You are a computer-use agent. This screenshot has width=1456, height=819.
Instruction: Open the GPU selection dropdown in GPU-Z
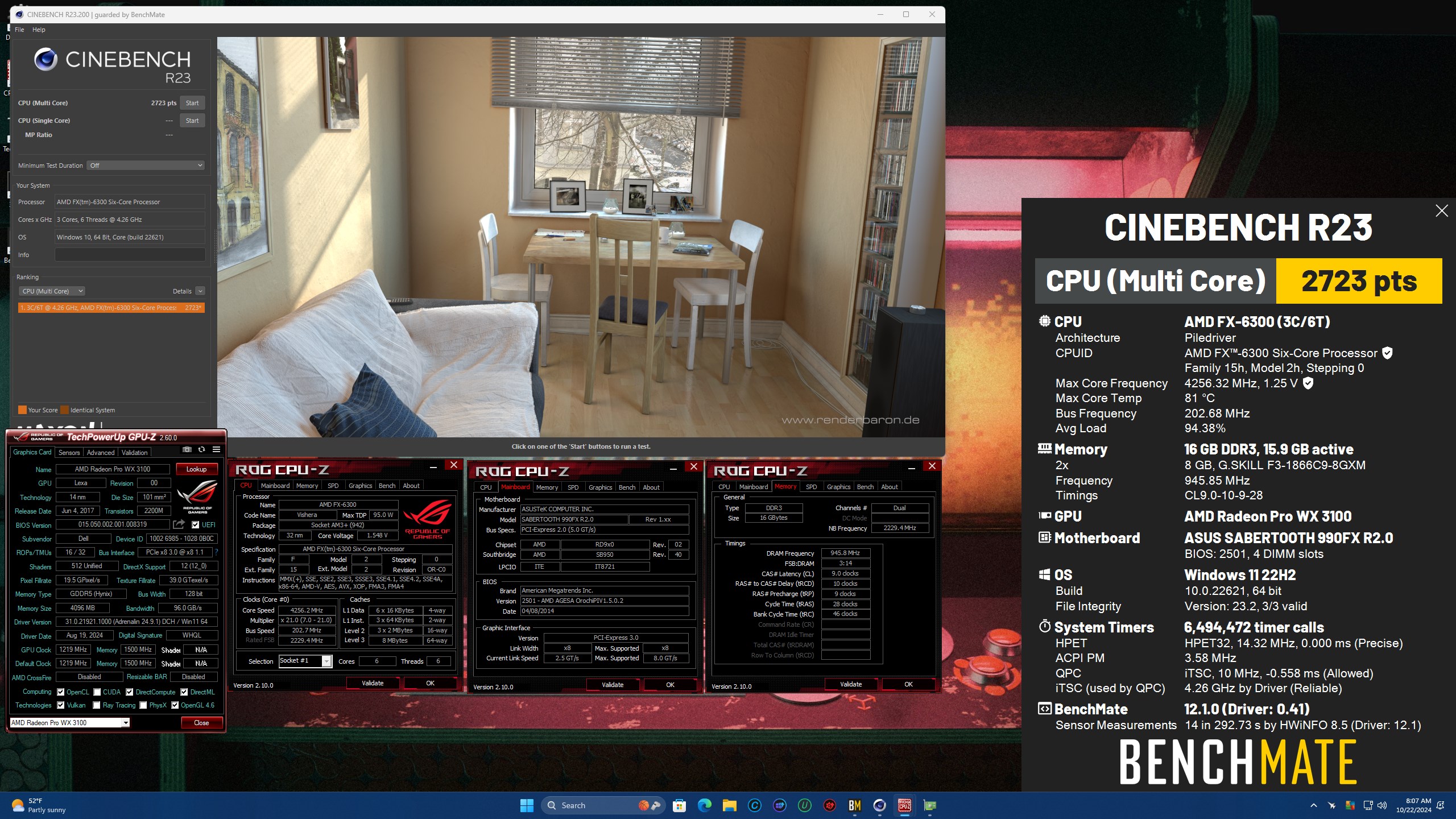[70, 723]
